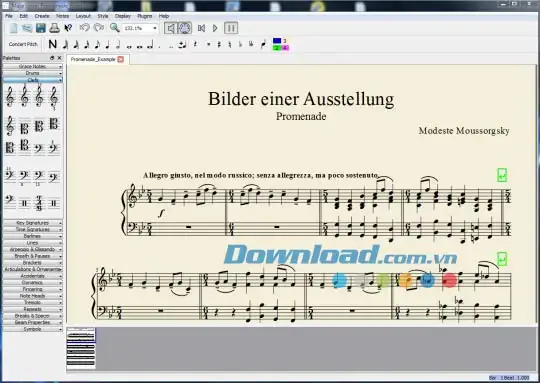The width and height of the screenshot is (540, 383).
Task: Start playback with the Play triangle
Action: tap(215, 28)
